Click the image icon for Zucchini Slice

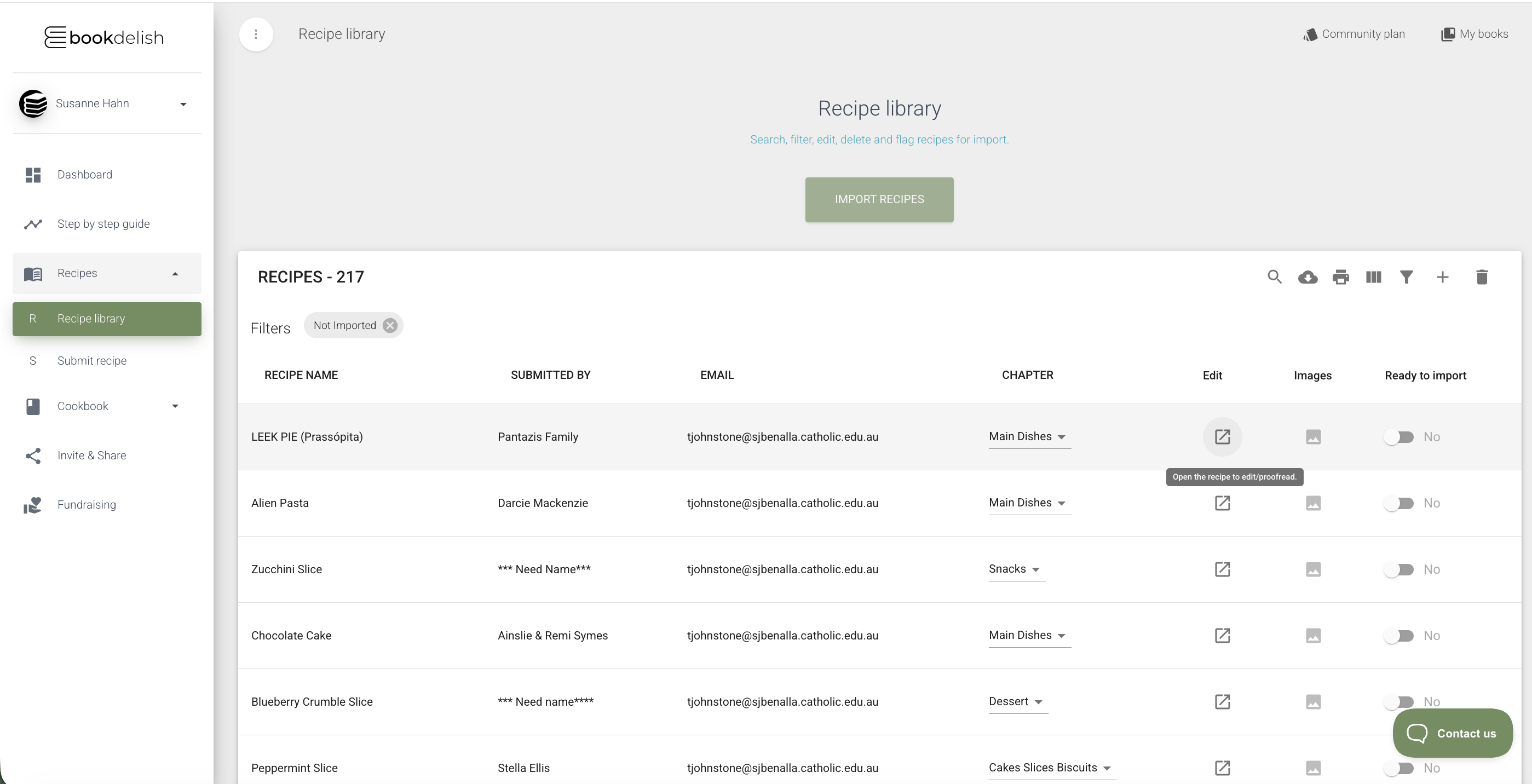click(x=1313, y=569)
